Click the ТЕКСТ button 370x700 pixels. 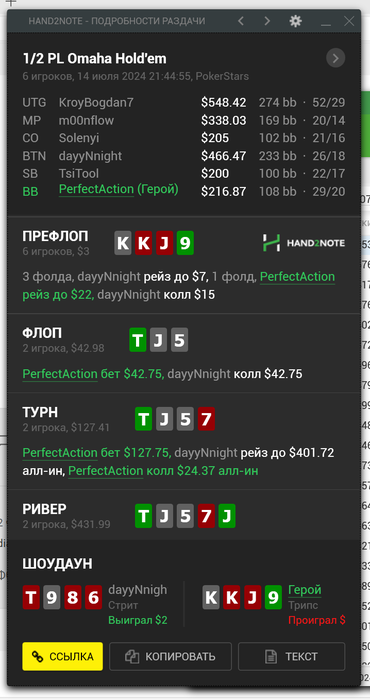(x=291, y=656)
